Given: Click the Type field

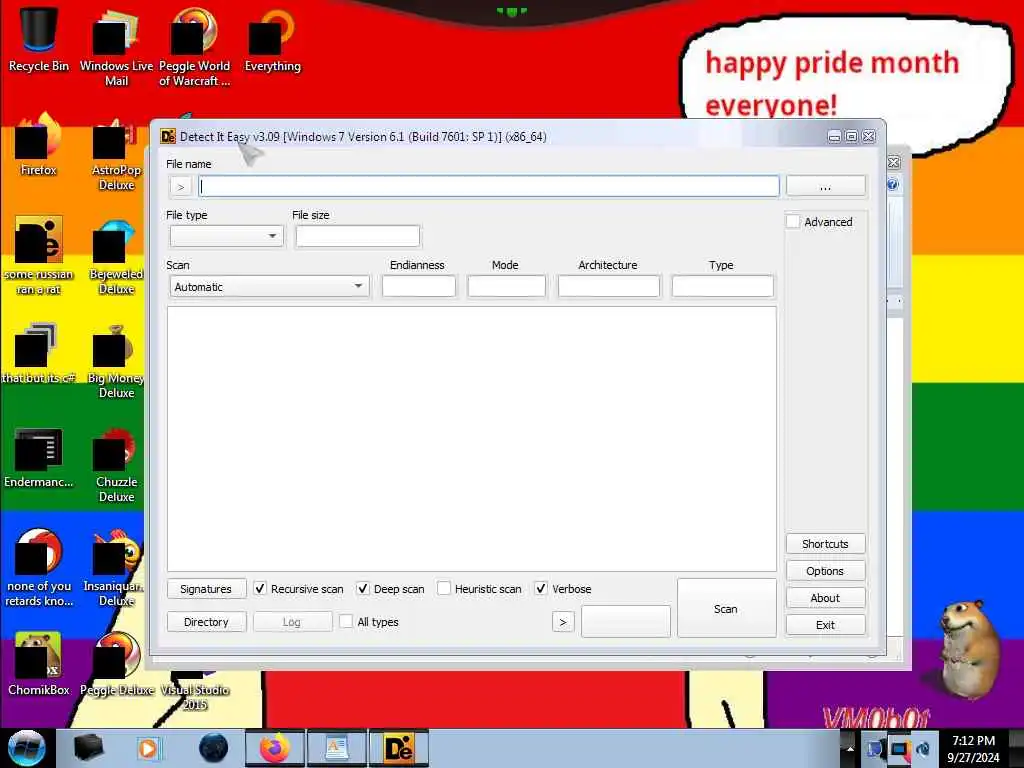Looking at the screenshot, I should [722, 286].
